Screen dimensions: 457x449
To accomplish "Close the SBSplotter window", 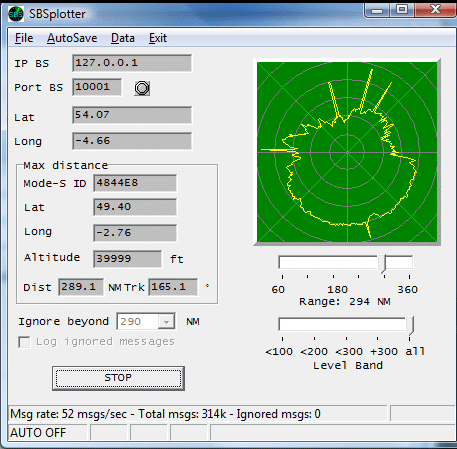I will (435, 10).
